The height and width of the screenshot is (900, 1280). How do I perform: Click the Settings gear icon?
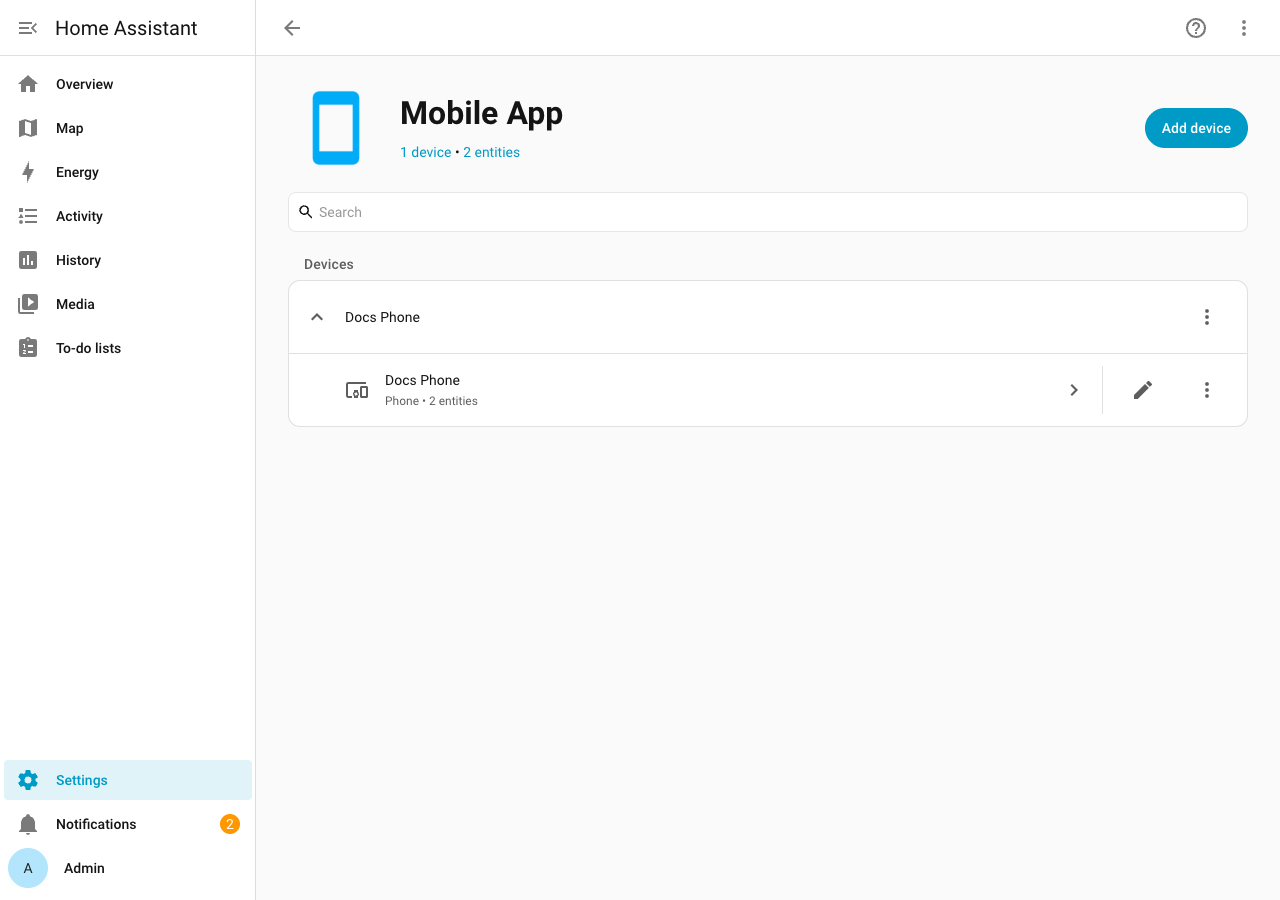28,780
